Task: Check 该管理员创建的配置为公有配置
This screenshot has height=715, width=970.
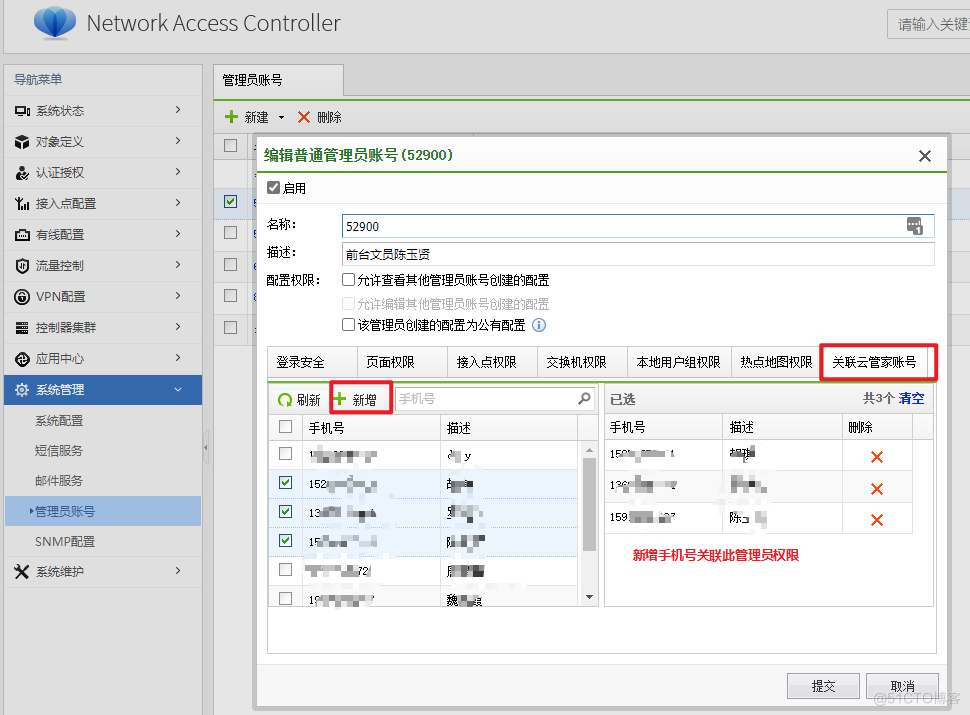Action: (x=348, y=325)
